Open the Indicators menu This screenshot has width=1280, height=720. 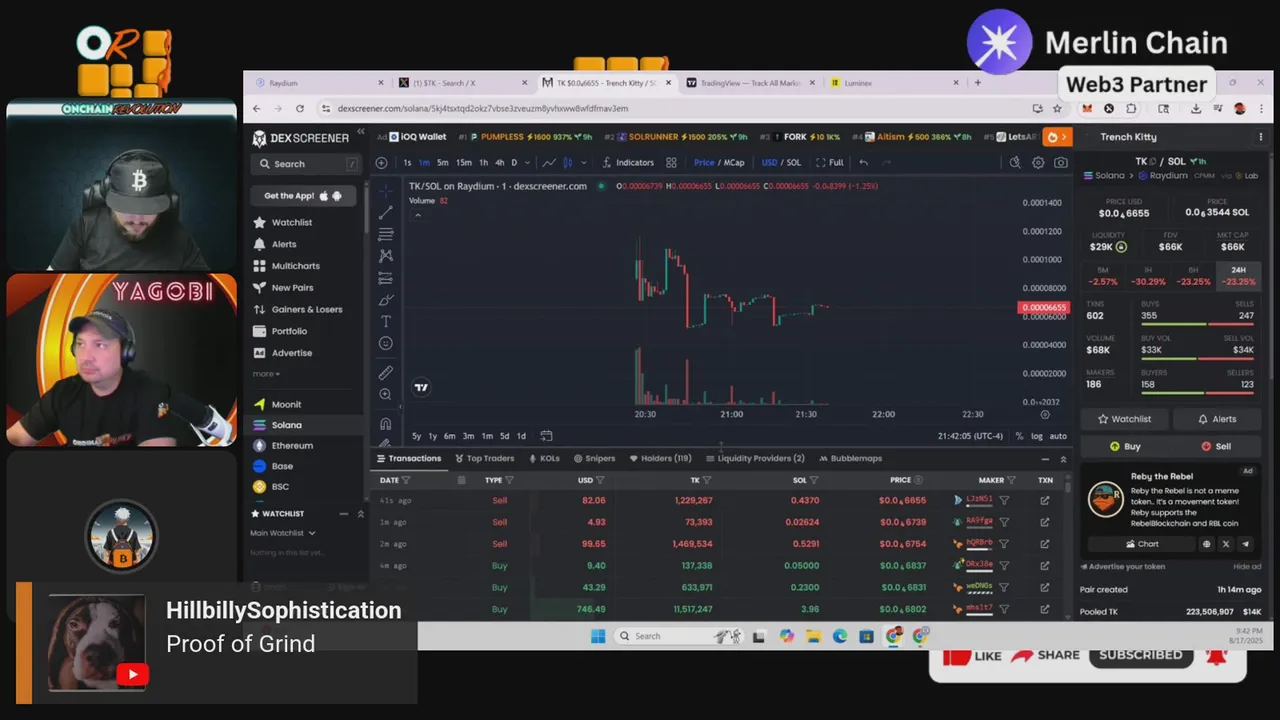628,162
